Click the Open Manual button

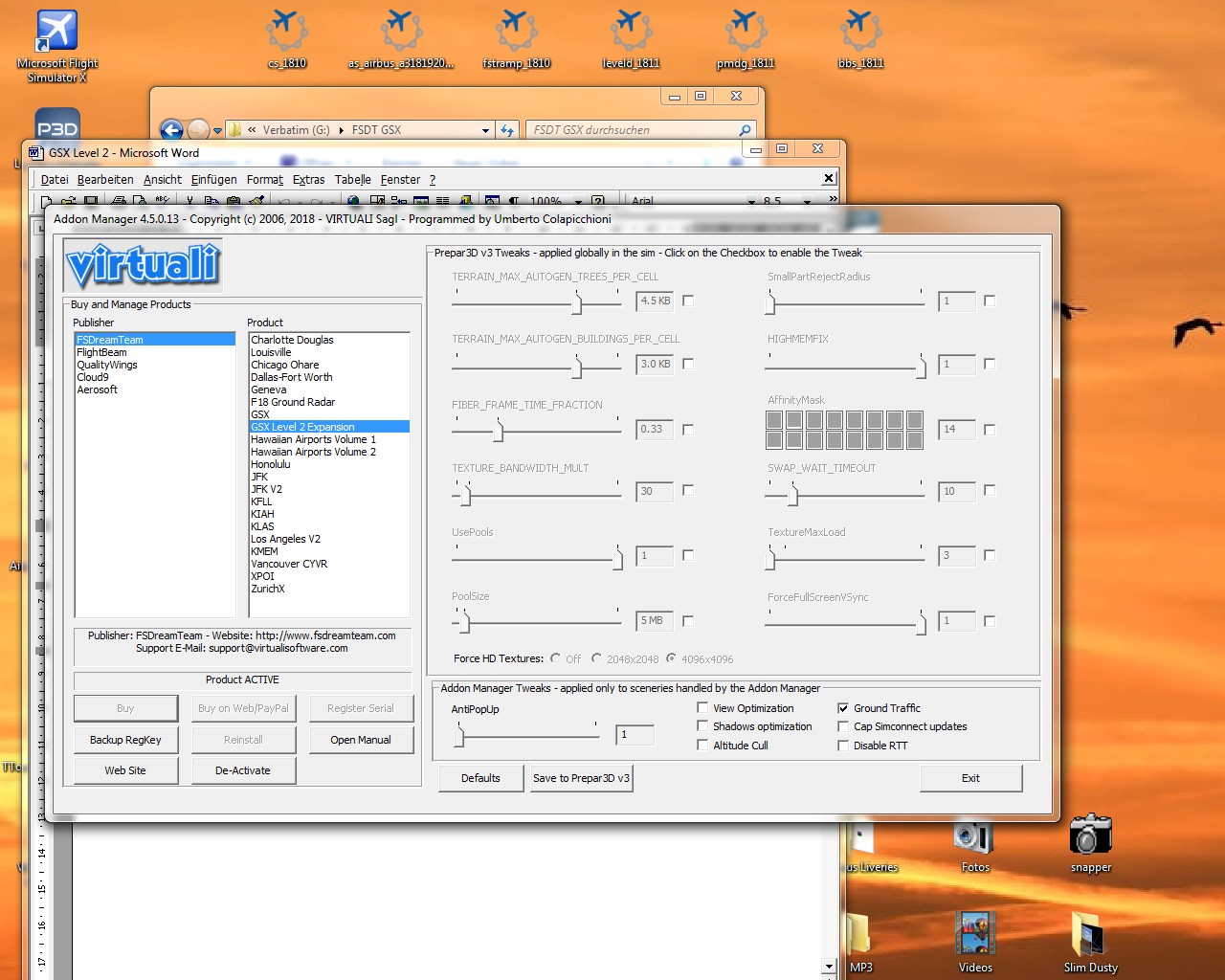click(361, 740)
